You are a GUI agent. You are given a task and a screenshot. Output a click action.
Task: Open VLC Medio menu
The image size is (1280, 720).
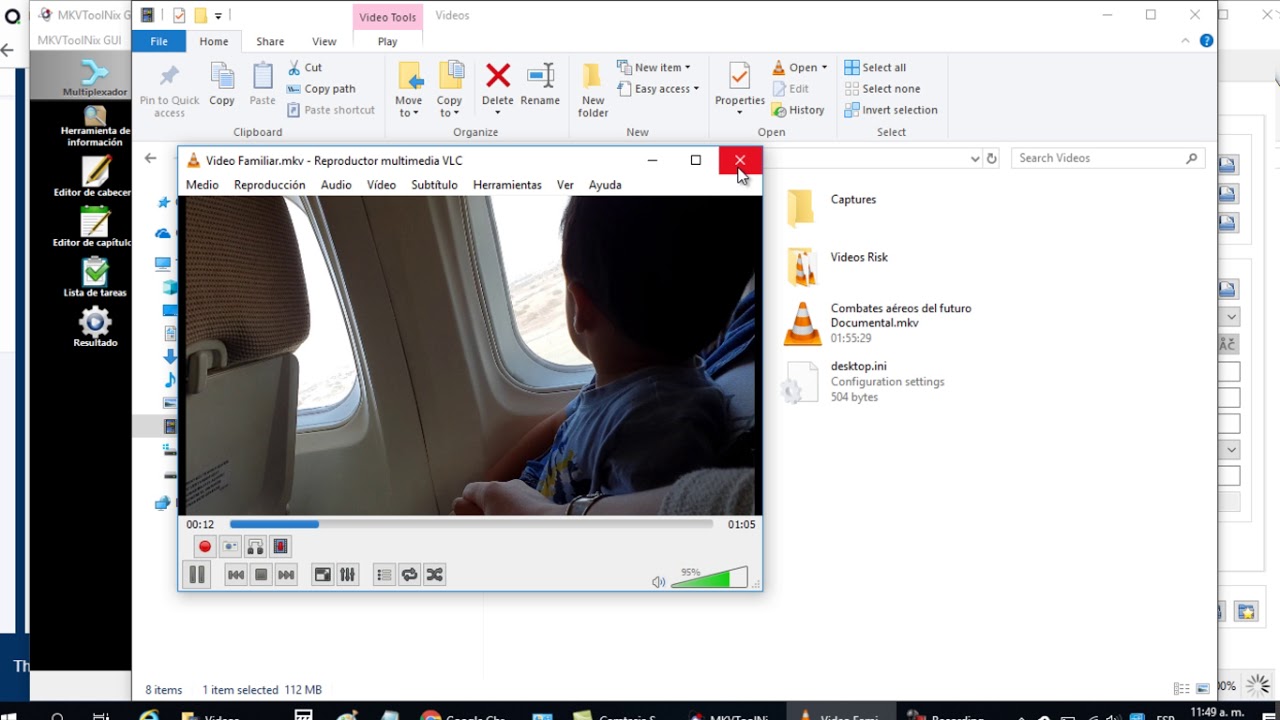202,185
